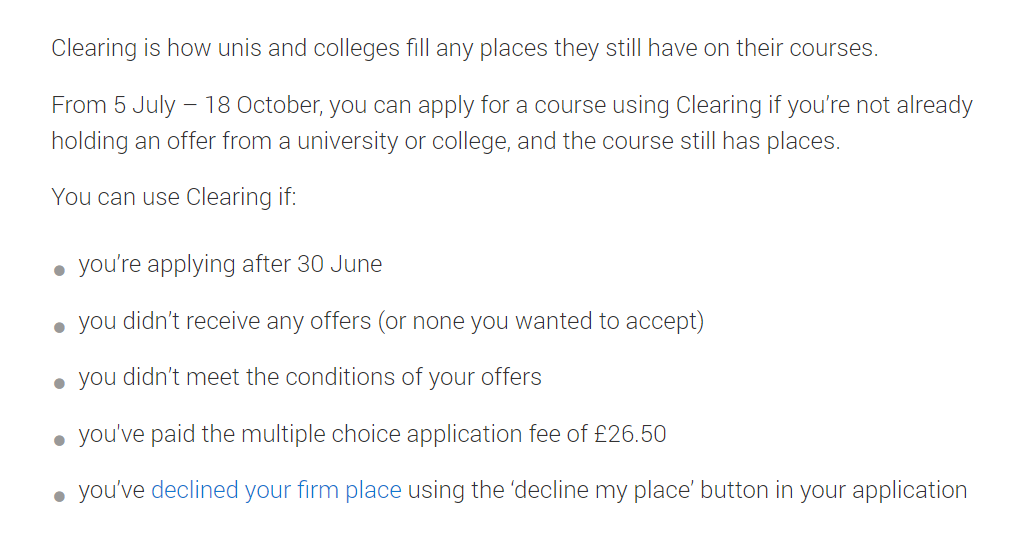
Task: Select the sentence "Clearing is how unis and colleges"
Action: coord(464,48)
